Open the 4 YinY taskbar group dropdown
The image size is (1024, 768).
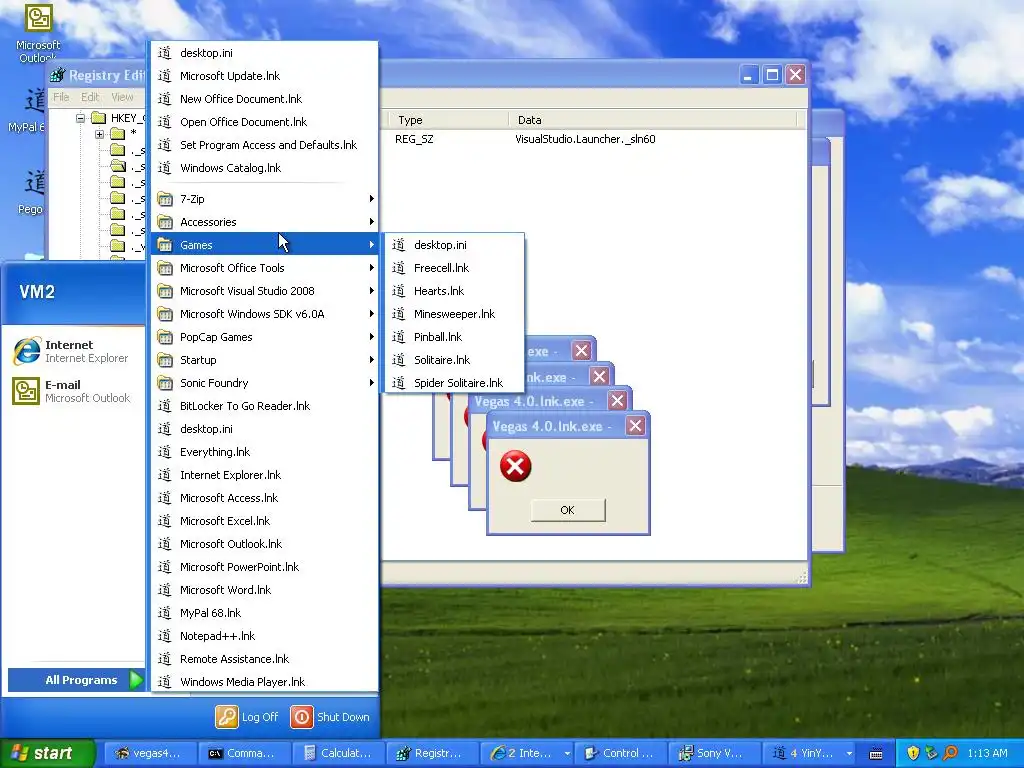pos(849,754)
